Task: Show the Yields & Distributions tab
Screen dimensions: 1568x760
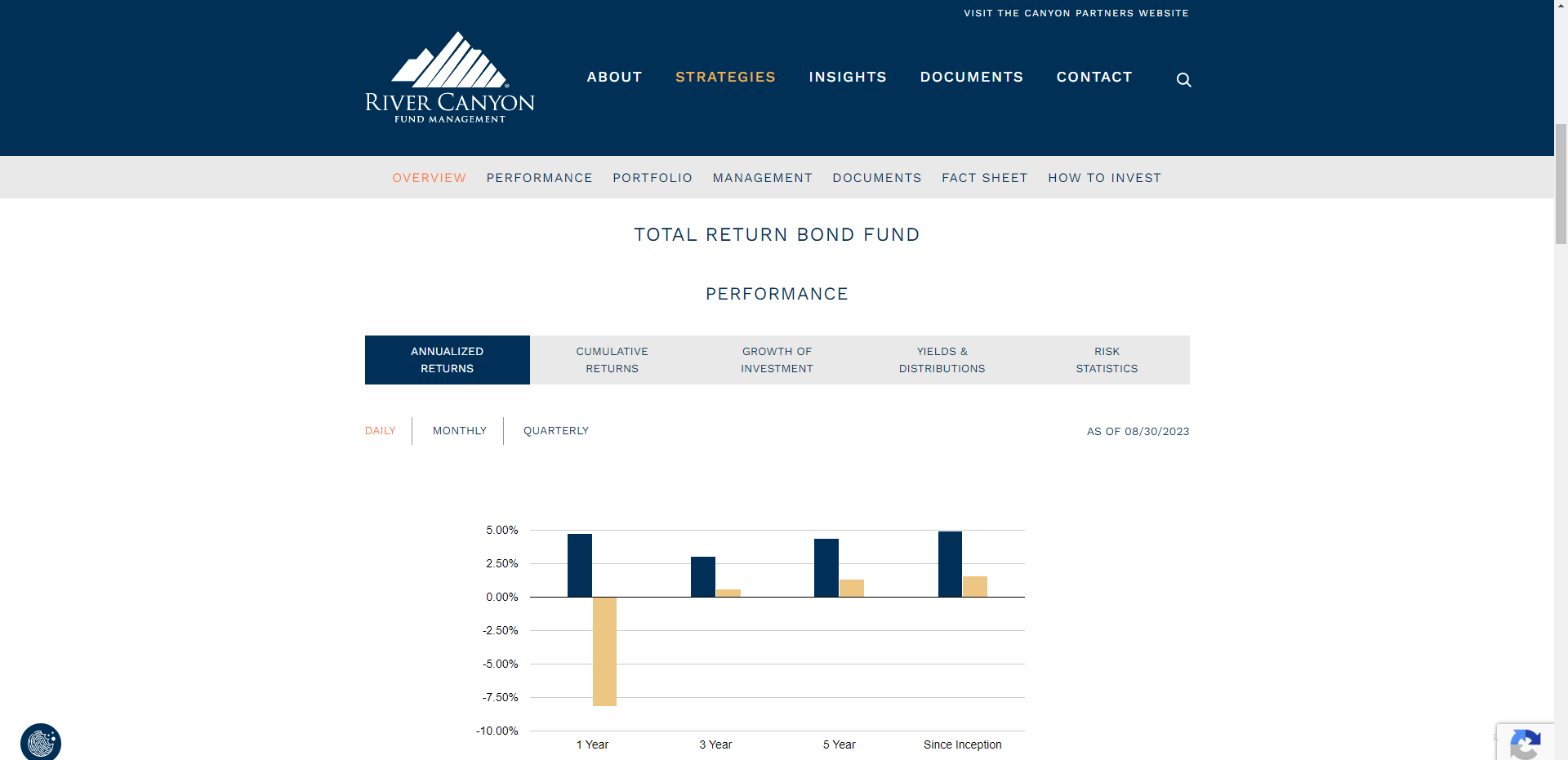Action: (942, 360)
